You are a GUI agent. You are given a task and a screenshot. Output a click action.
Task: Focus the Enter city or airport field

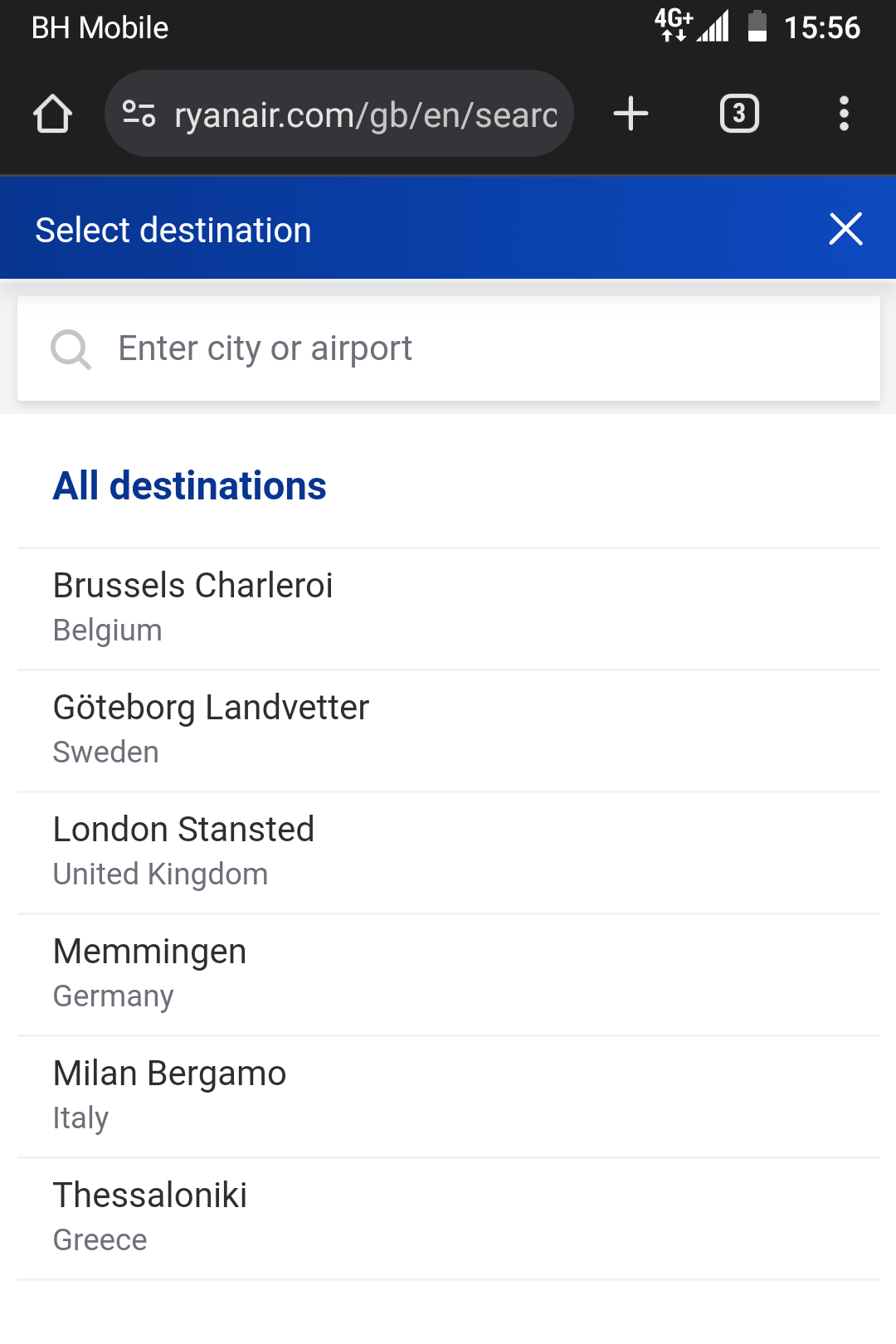[x=449, y=348]
